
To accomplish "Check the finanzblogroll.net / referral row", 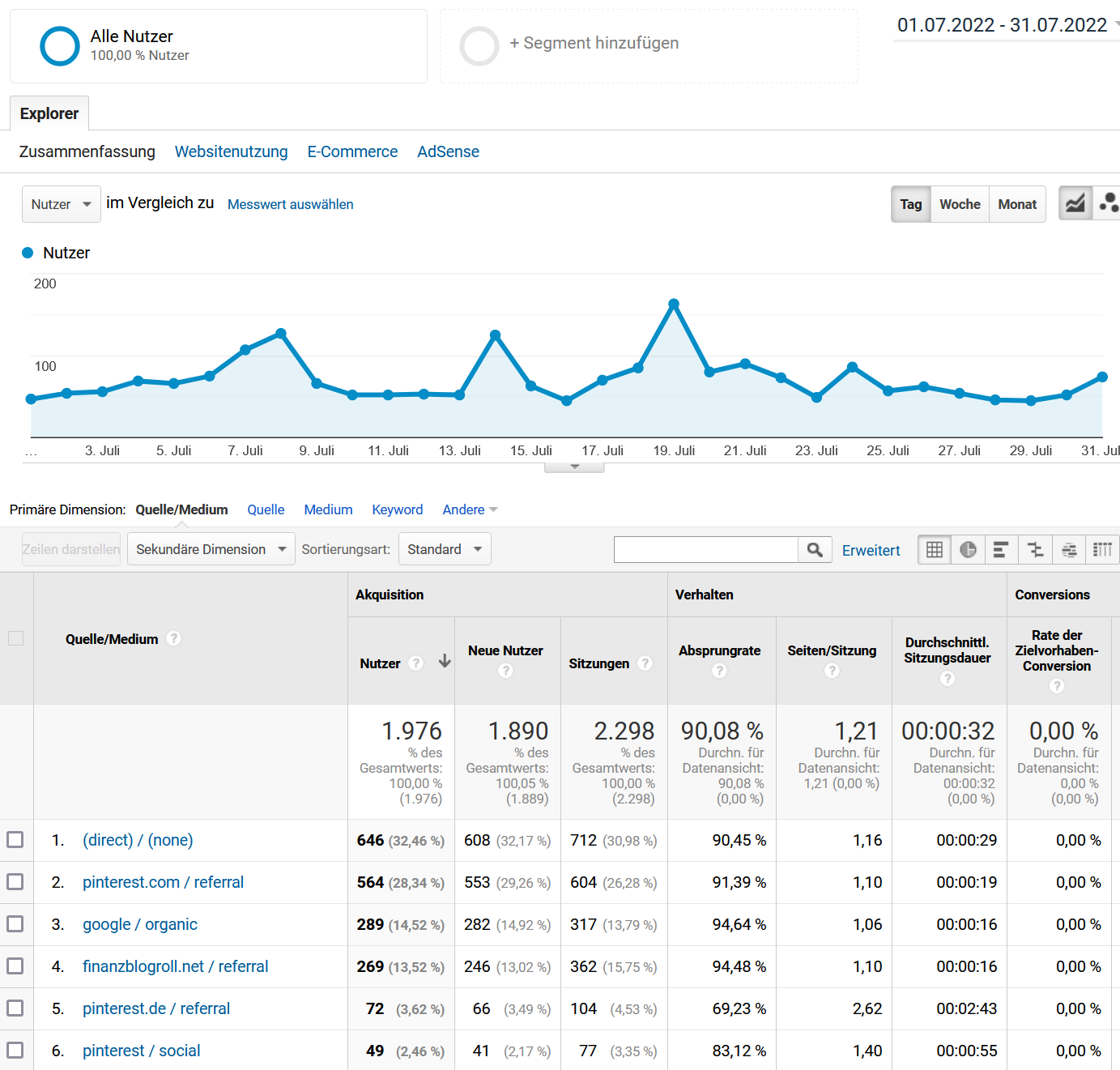I will (15, 966).
